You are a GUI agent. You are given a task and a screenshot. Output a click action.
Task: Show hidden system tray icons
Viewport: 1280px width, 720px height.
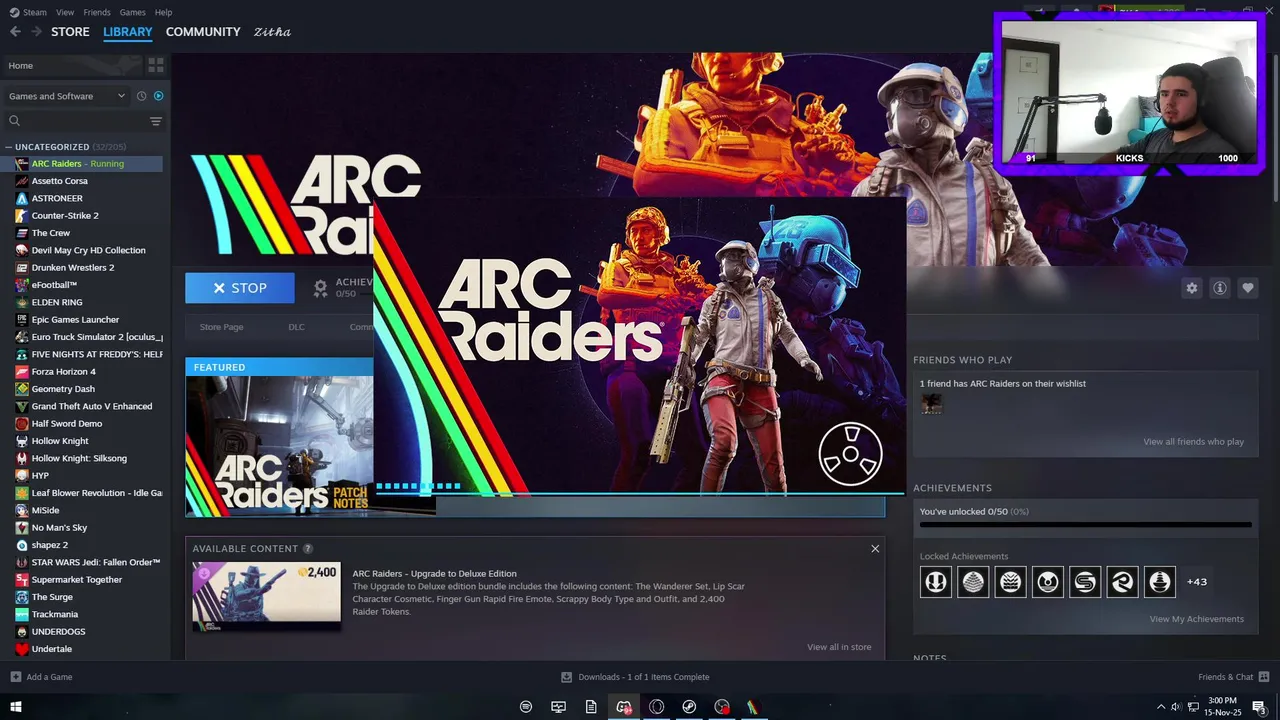click(x=1161, y=707)
